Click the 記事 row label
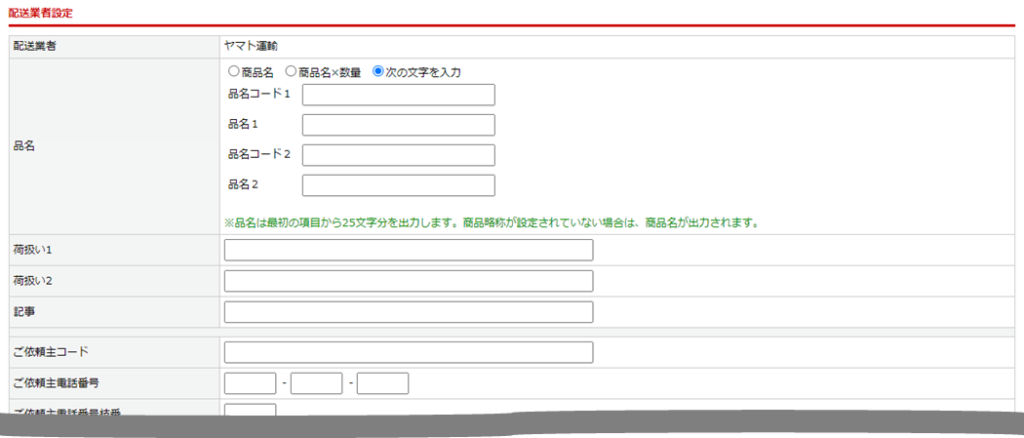This screenshot has width=1024, height=438. (24, 312)
